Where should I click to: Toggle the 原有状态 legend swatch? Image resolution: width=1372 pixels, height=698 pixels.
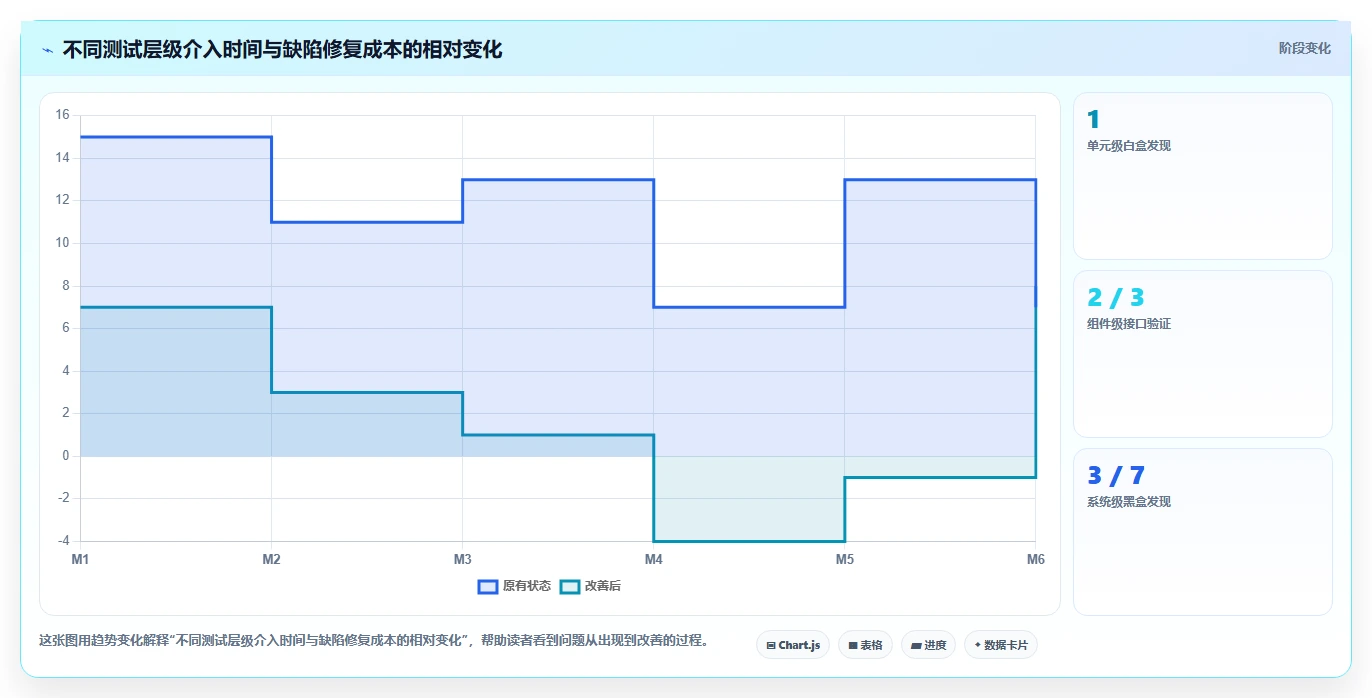pos(488,586)
